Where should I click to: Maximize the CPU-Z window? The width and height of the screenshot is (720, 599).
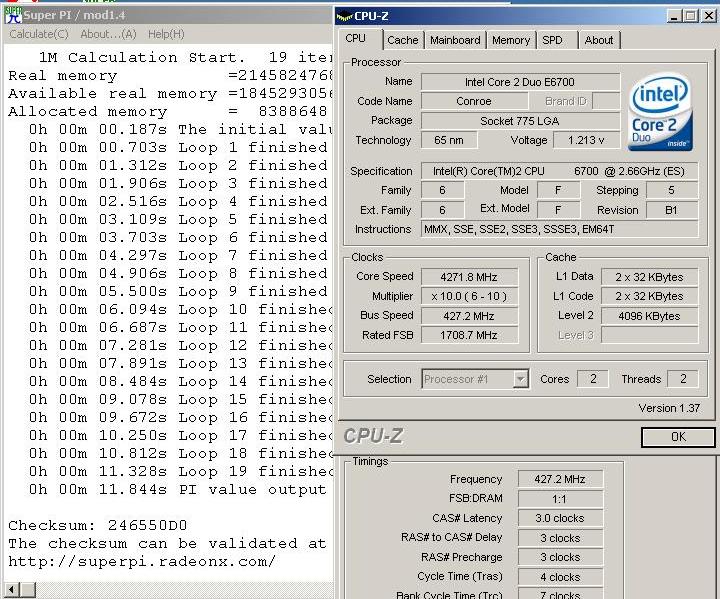click(x=690, y=17)
